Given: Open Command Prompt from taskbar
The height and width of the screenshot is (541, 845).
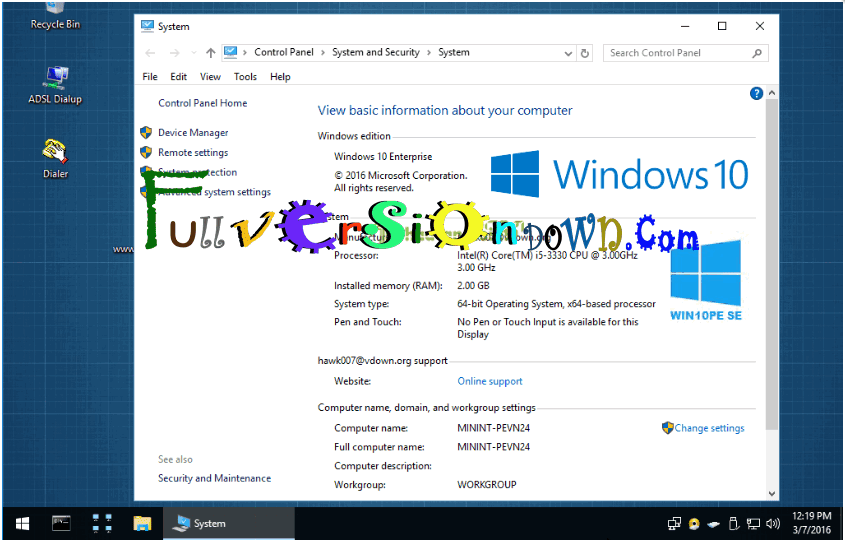Looking at the screenshot, I should [61, 523].
